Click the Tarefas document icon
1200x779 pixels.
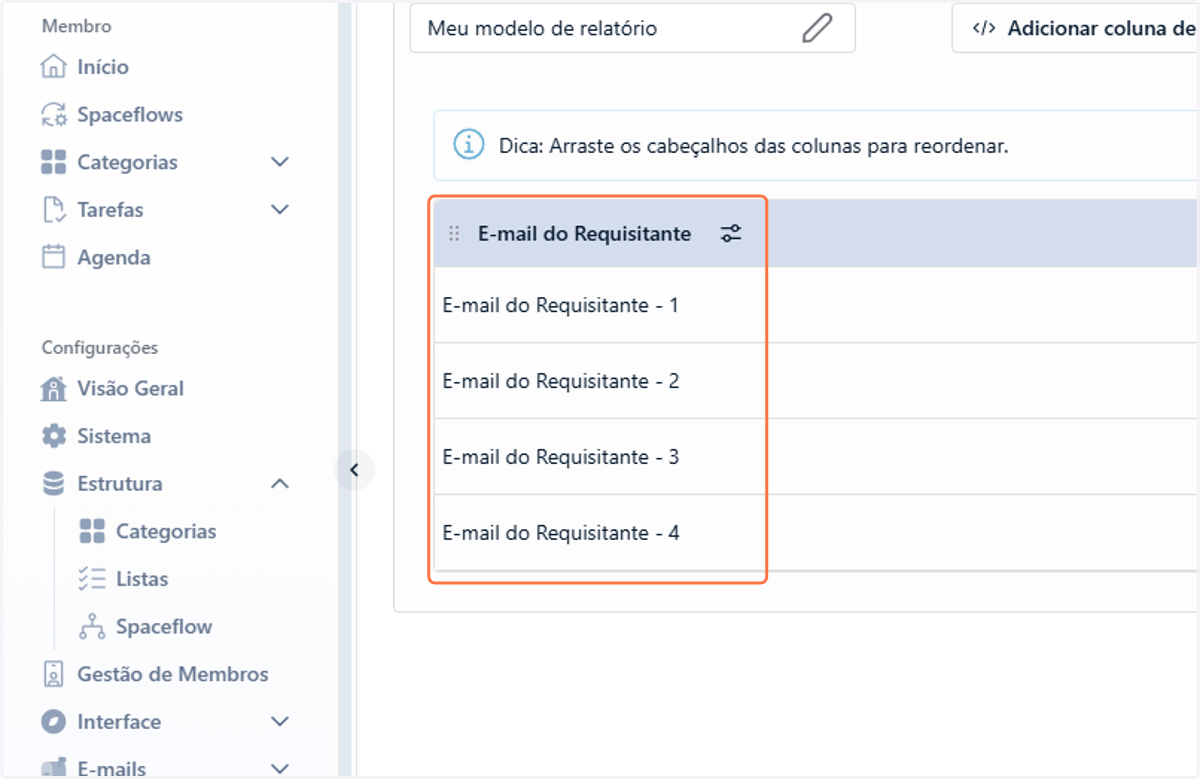point(53,210)
